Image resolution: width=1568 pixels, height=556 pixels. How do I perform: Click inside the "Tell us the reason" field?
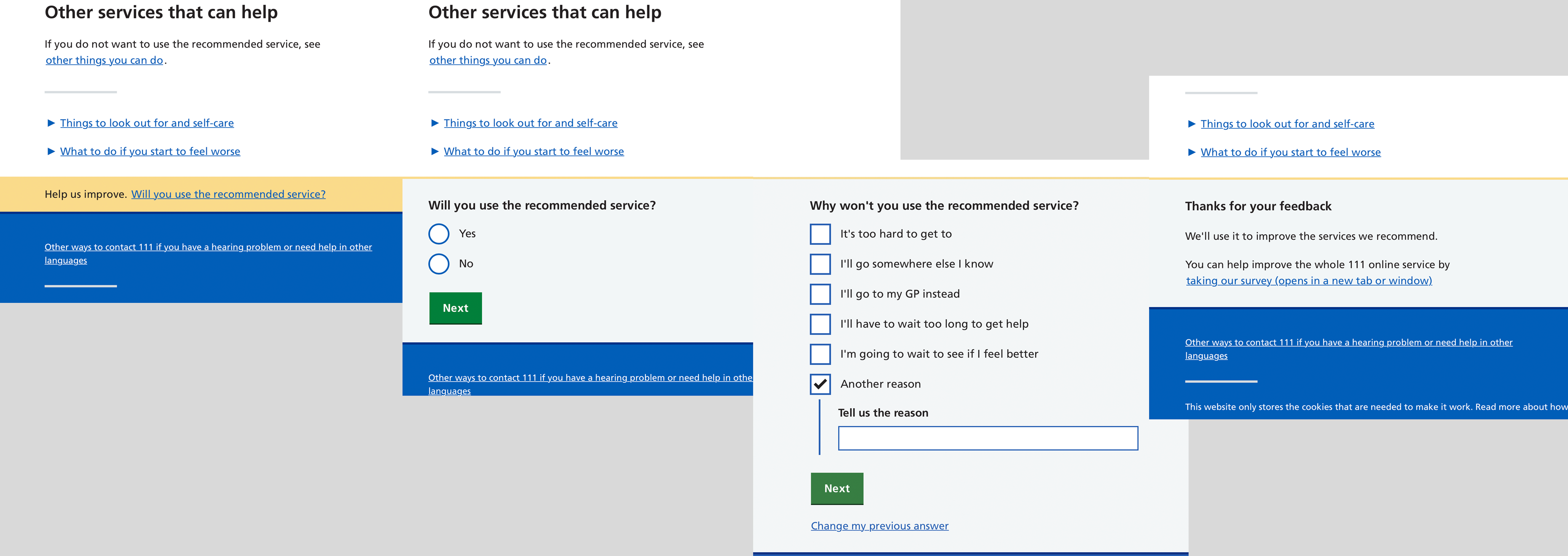987,437
